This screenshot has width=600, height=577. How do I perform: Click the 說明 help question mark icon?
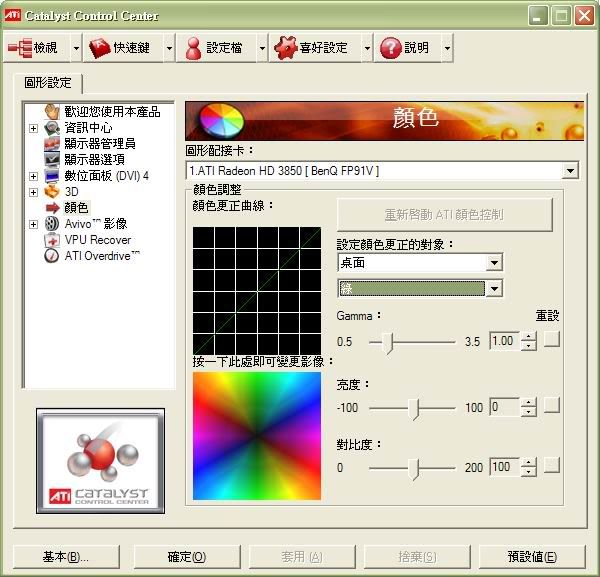click(x=390, y=47)
